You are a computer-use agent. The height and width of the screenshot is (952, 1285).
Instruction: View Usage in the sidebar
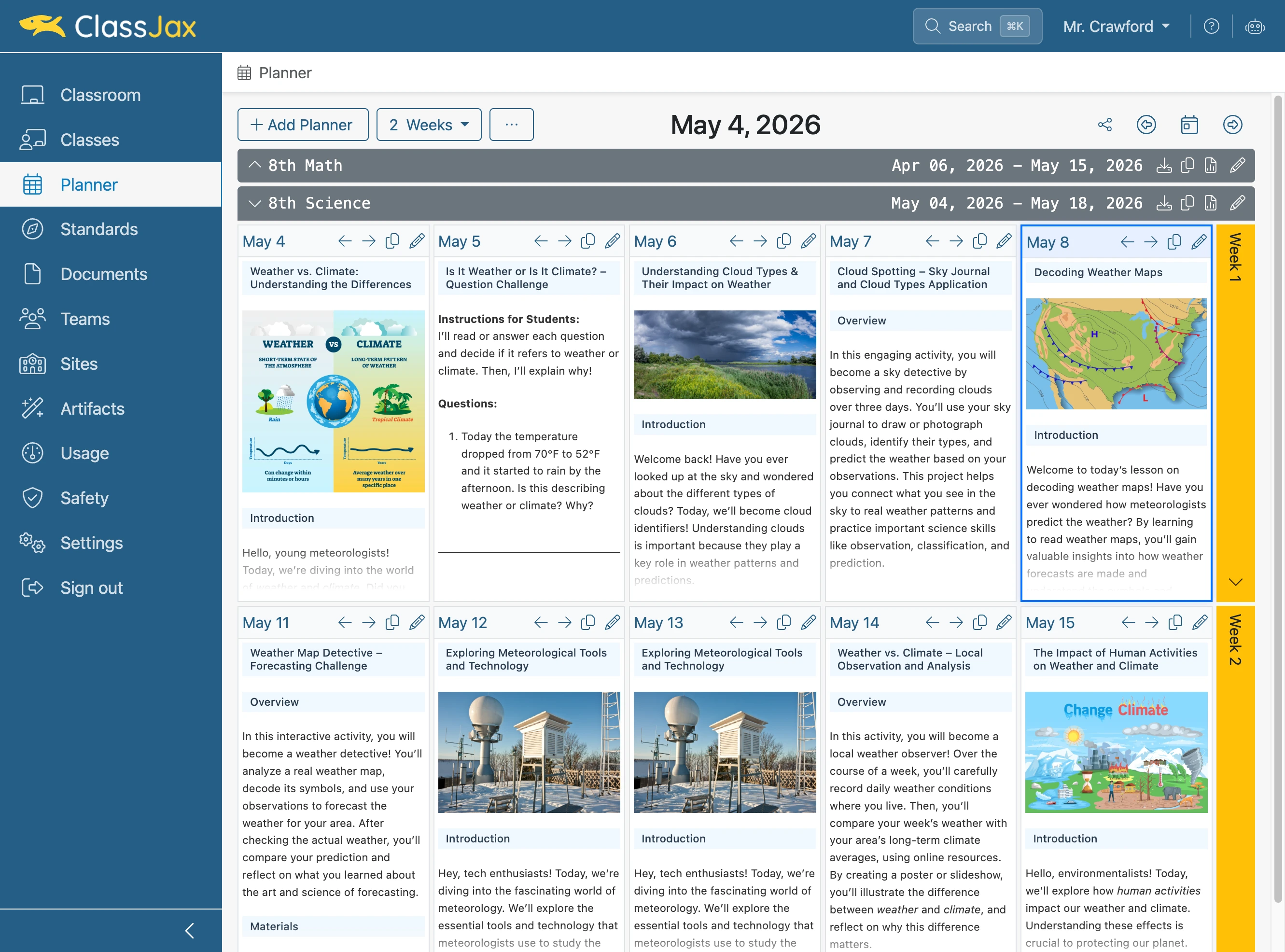tap(111, 453)
